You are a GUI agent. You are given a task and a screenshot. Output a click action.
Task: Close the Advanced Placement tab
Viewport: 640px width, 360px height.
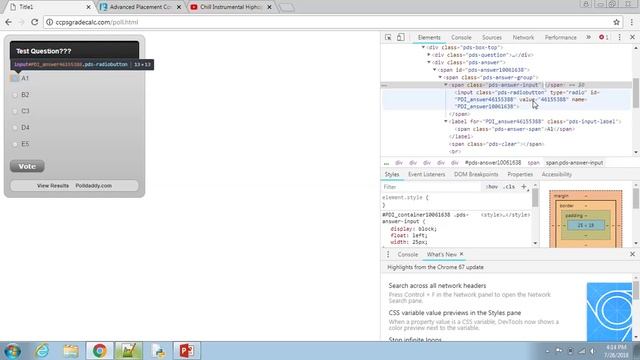pos(179,7)
